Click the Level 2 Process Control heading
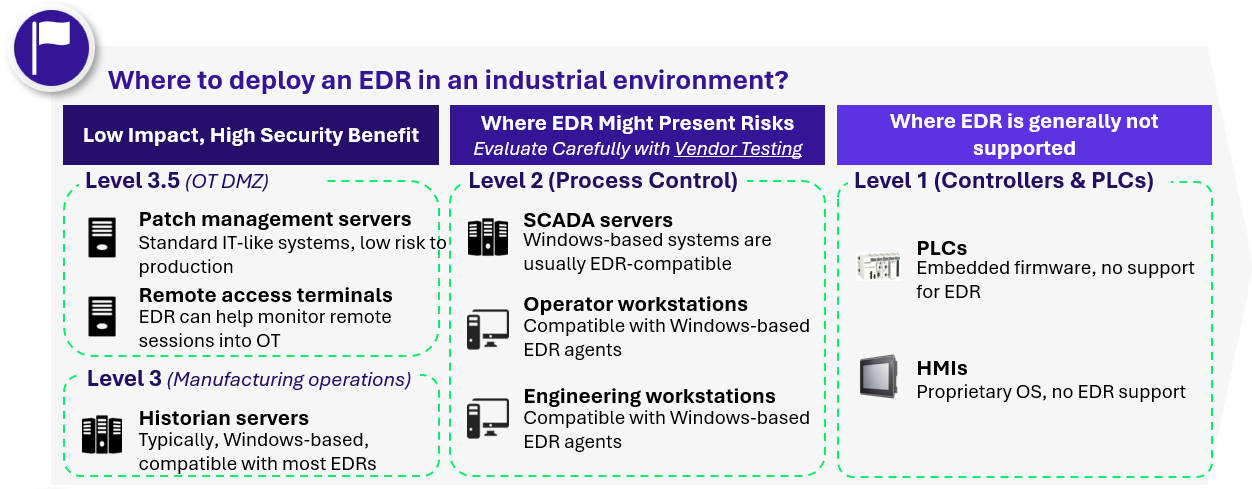 pyautogui.click(x=603, y=181)
